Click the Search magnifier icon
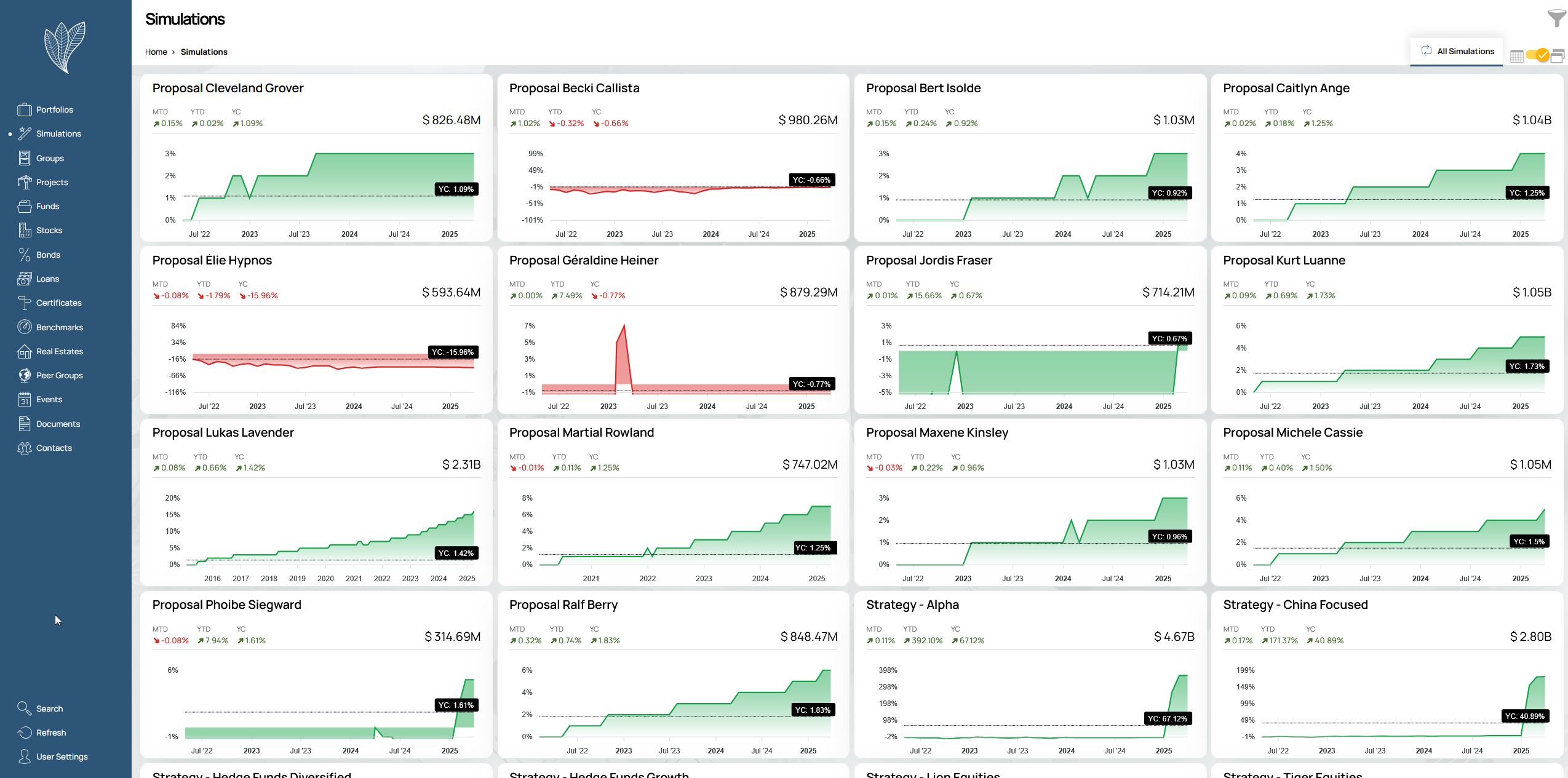This screenshot has width=1568, height=778. point(25,709)
